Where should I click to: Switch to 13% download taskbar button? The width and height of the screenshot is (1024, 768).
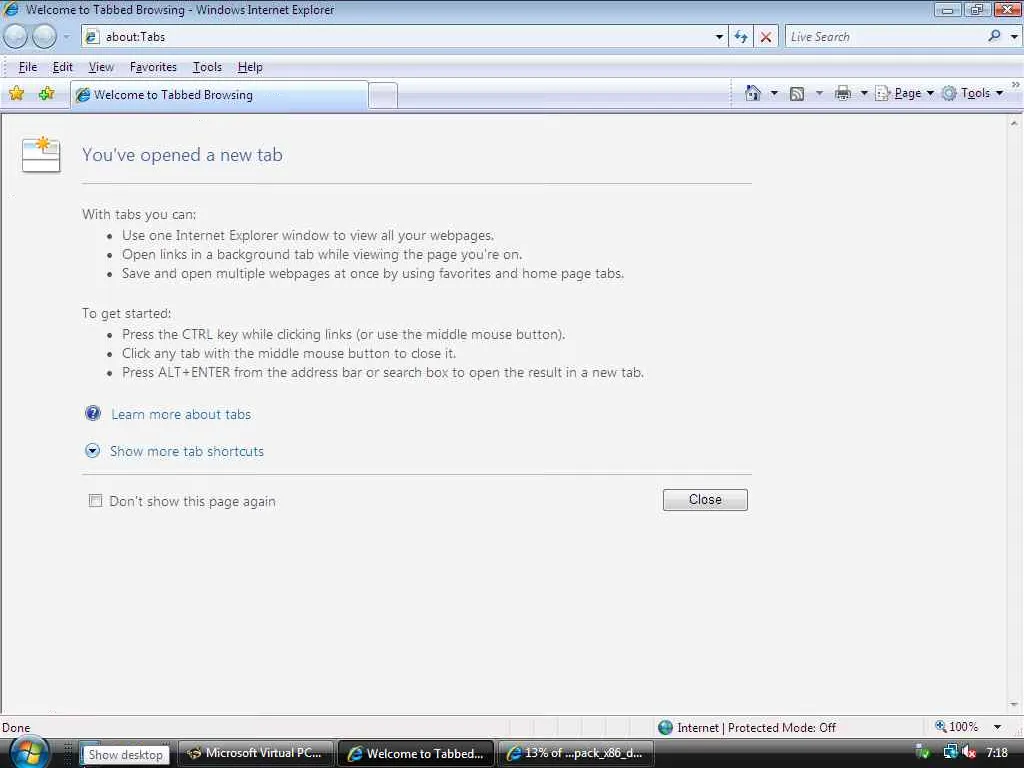577,753
